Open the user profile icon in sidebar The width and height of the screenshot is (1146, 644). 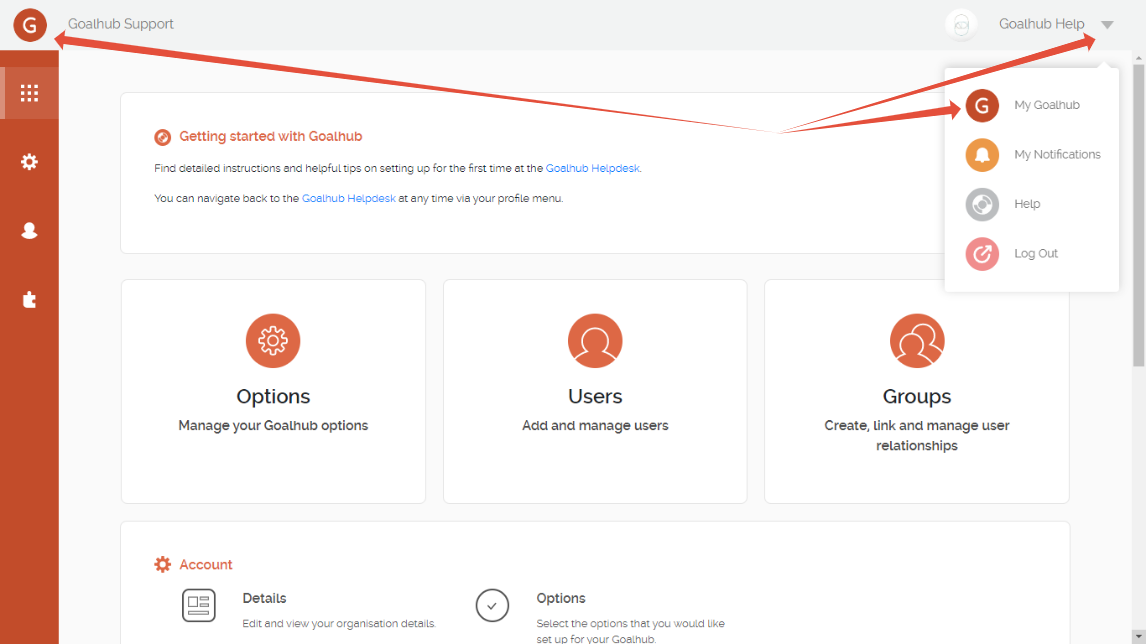[29, 230]
